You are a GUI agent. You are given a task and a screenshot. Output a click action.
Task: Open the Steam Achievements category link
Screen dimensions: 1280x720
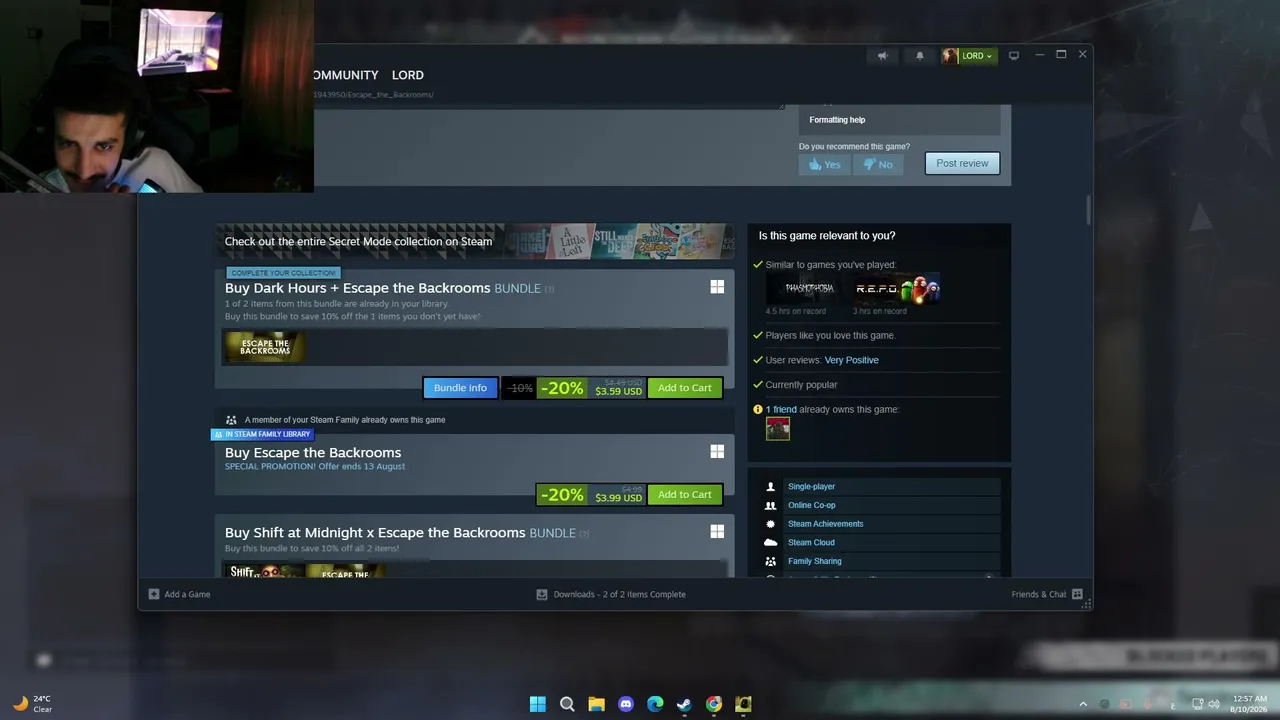pyautogui.click(x=825, y=524)
